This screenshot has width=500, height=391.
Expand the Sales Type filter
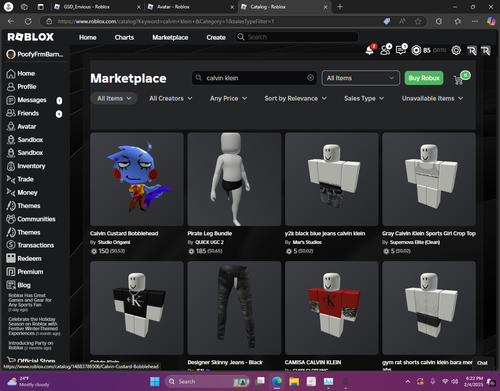[x=364, y=98]
